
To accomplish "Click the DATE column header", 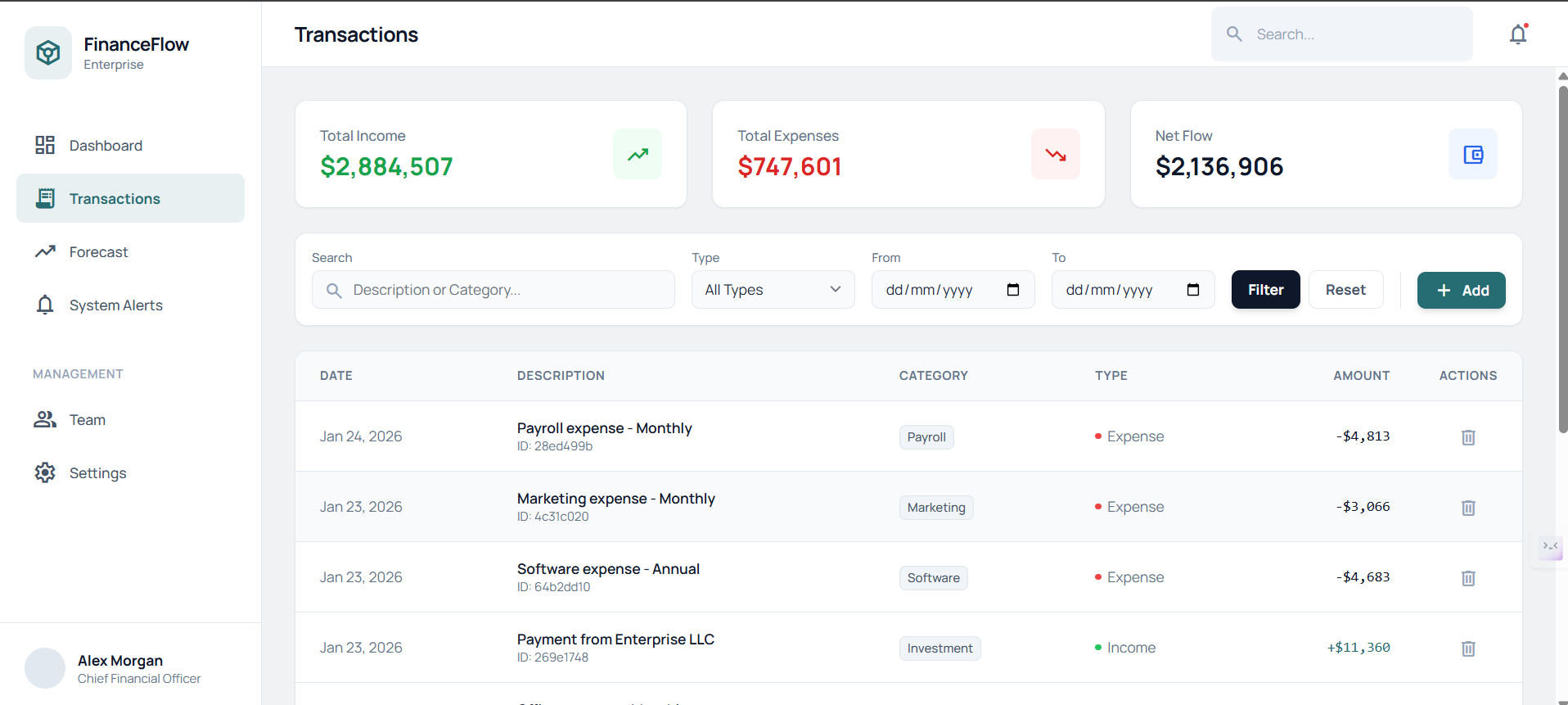I will tap(336, 376).
